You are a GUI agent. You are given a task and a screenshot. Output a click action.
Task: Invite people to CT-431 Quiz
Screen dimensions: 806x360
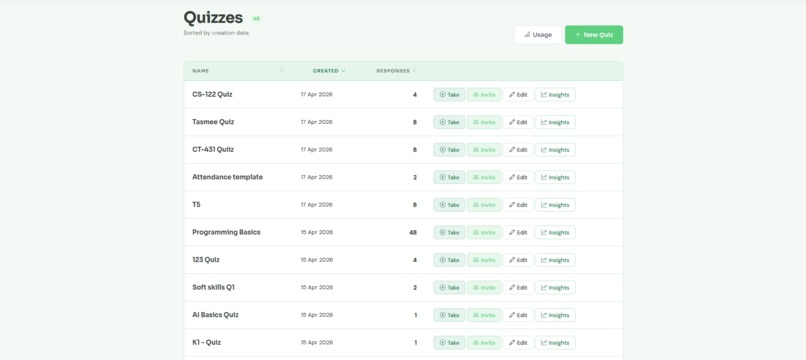[484, 150]
